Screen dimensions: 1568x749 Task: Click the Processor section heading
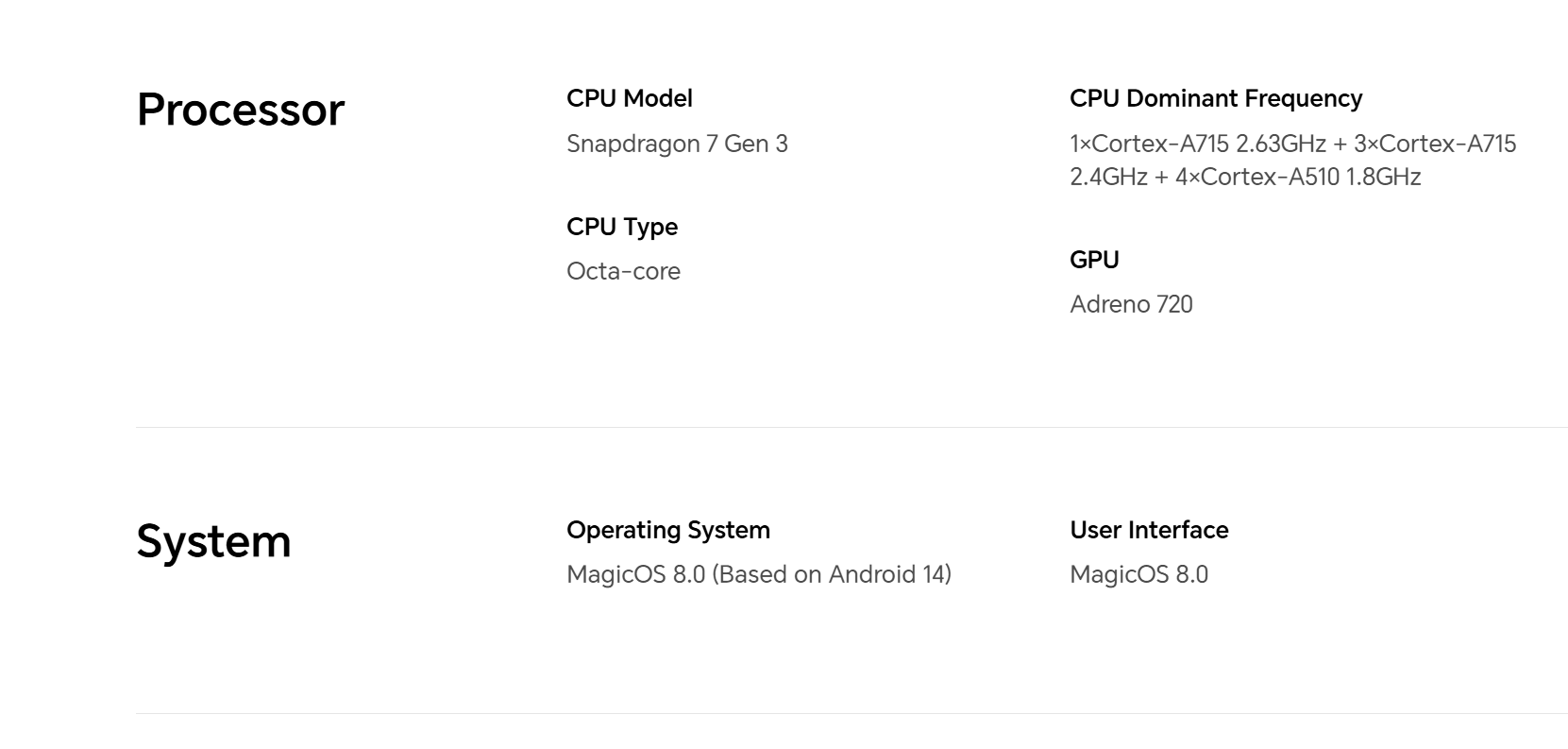[241, 110]
